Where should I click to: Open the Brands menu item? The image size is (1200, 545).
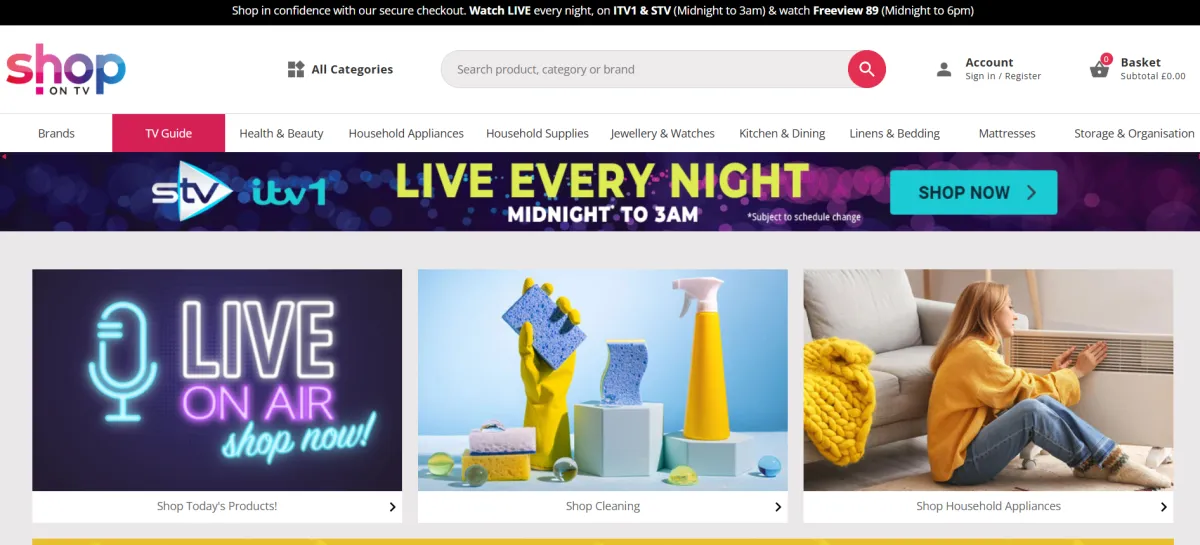click(56, 133)
